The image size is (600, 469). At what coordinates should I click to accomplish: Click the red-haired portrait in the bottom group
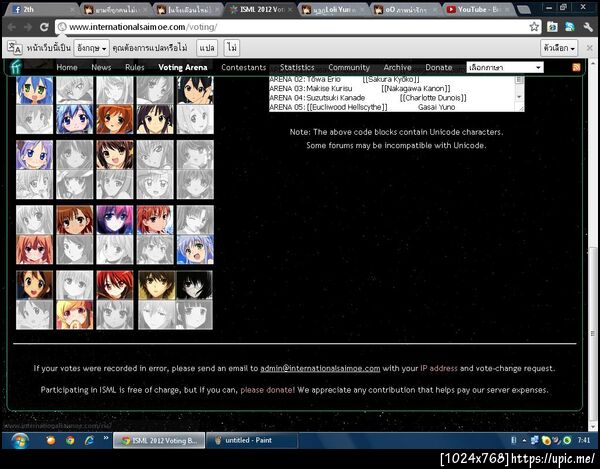pyautogui.click(x=115, y=285)
